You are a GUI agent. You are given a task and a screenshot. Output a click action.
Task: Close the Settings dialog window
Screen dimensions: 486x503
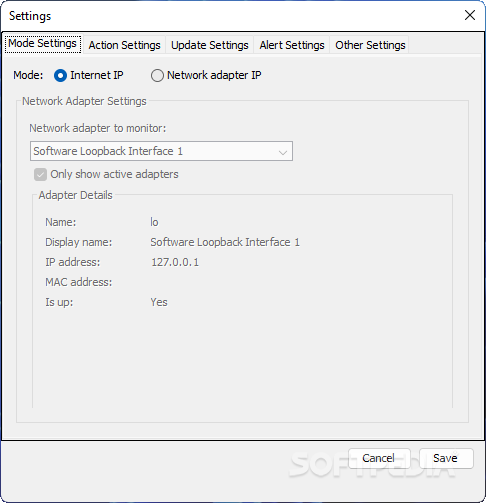pos(470,15)
